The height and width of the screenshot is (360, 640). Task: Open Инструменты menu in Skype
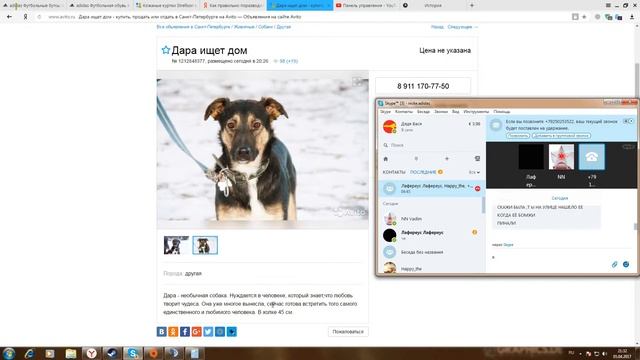tap(476, 111)
